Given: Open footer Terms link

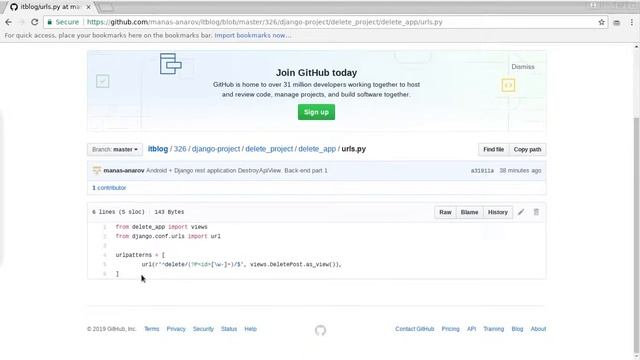Looking at the screenshot, I should point(151,329).
